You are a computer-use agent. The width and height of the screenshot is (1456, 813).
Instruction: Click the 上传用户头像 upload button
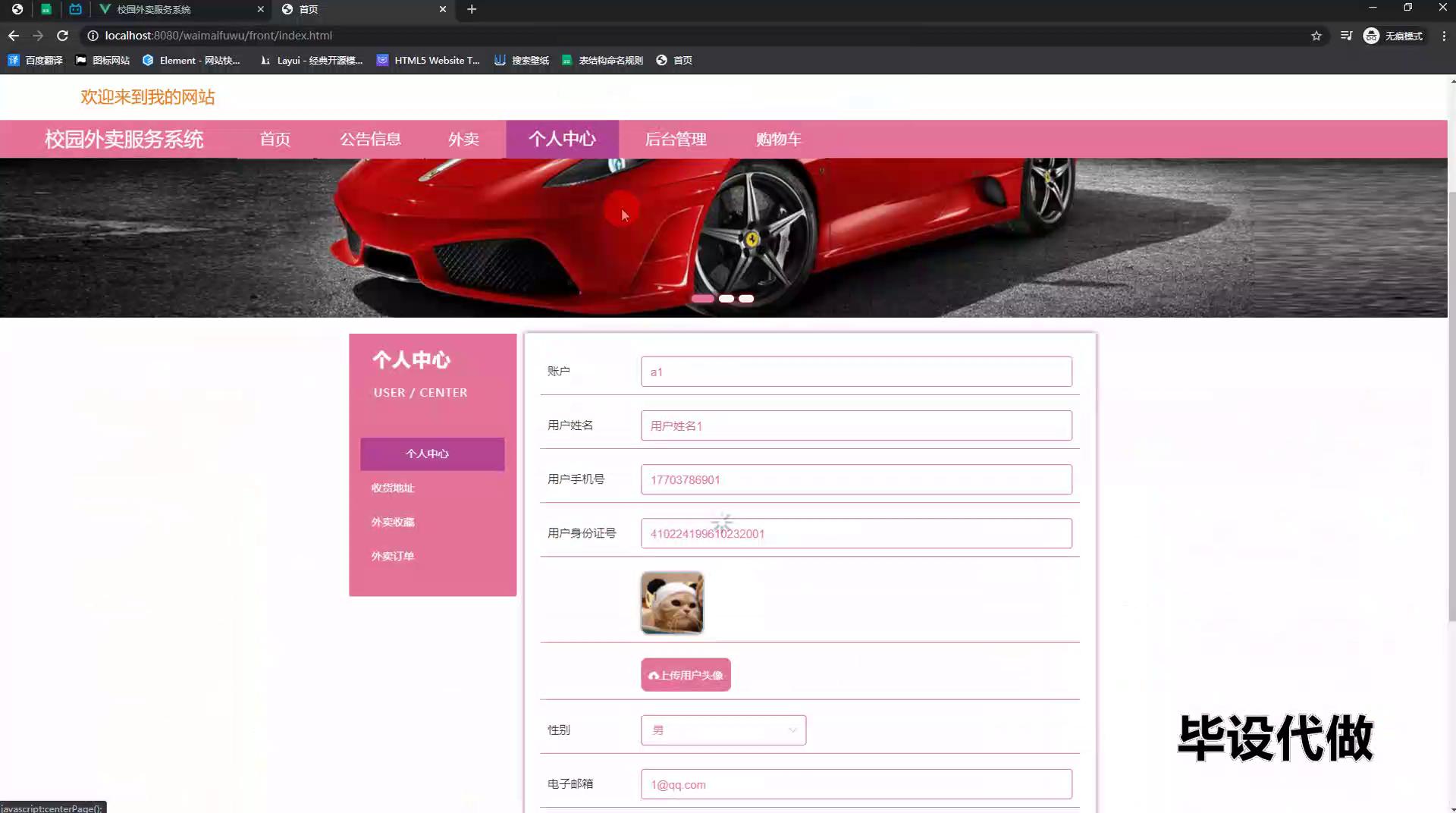686,675
